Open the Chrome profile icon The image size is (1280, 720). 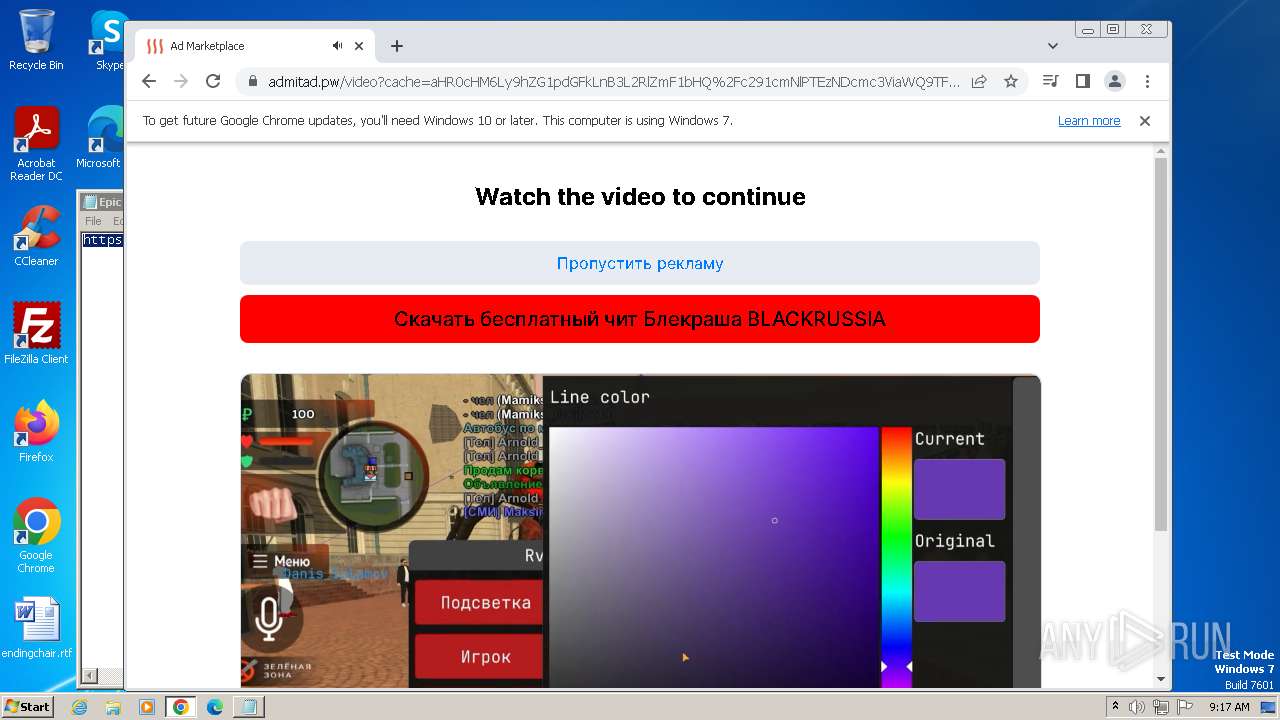1115,82
